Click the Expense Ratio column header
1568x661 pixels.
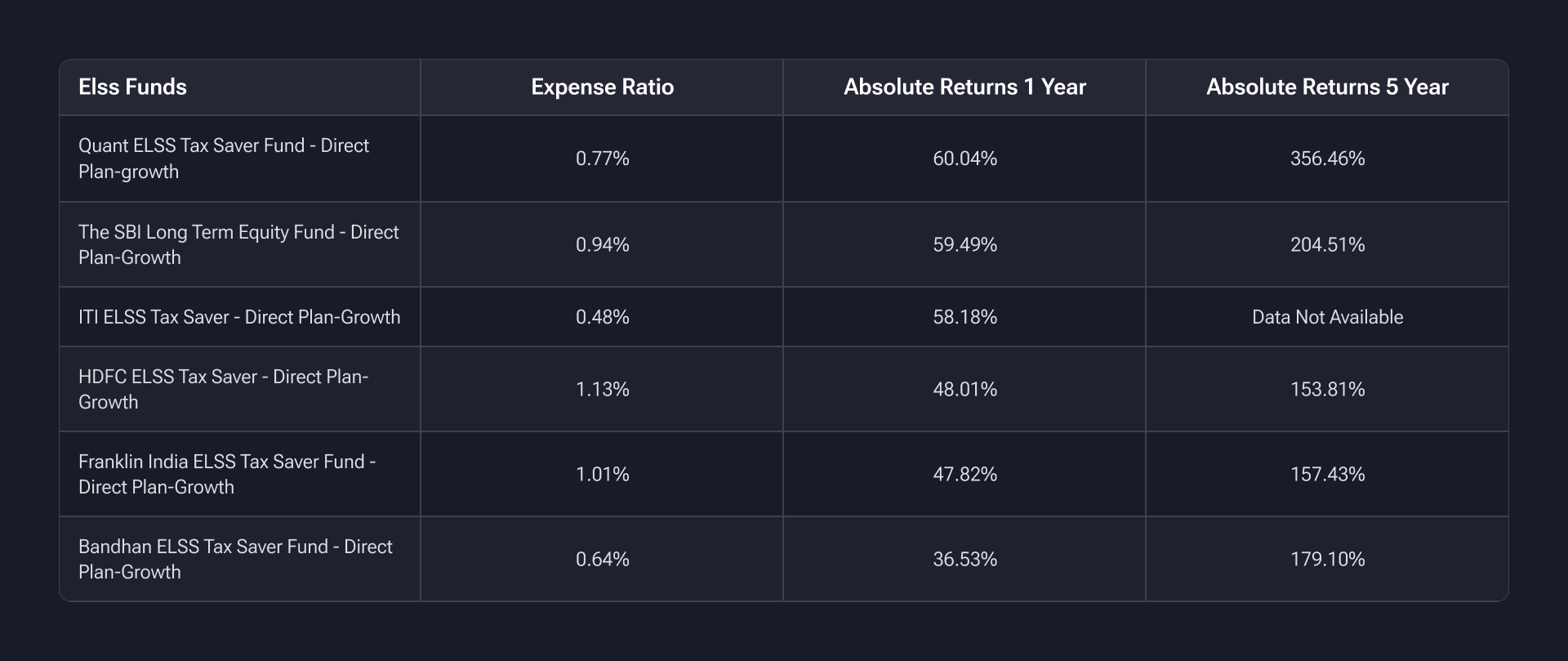click(602, 87)
